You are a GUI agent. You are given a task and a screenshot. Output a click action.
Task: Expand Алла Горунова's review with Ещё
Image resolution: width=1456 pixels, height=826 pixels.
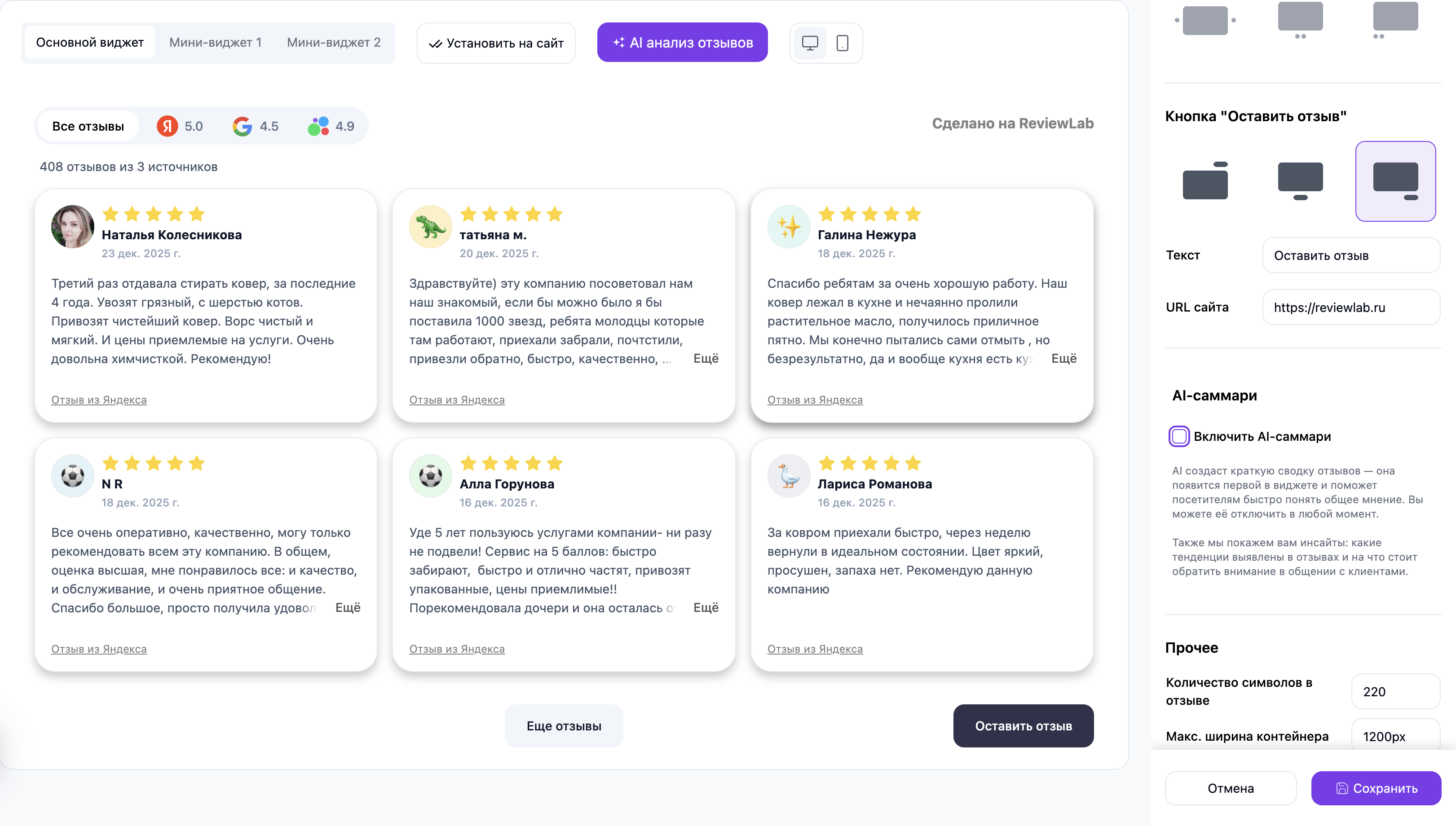pyautogui.click(x=706, y=607)
